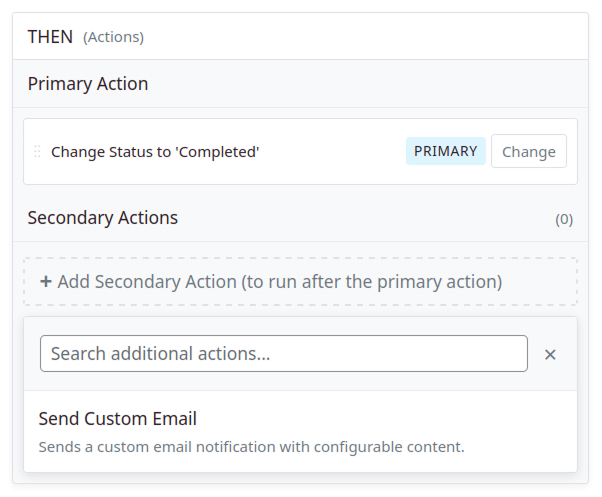This screenshot has width=602, height=497.
Task: Click the THEN heading label
Action: [x=50, y=37]
